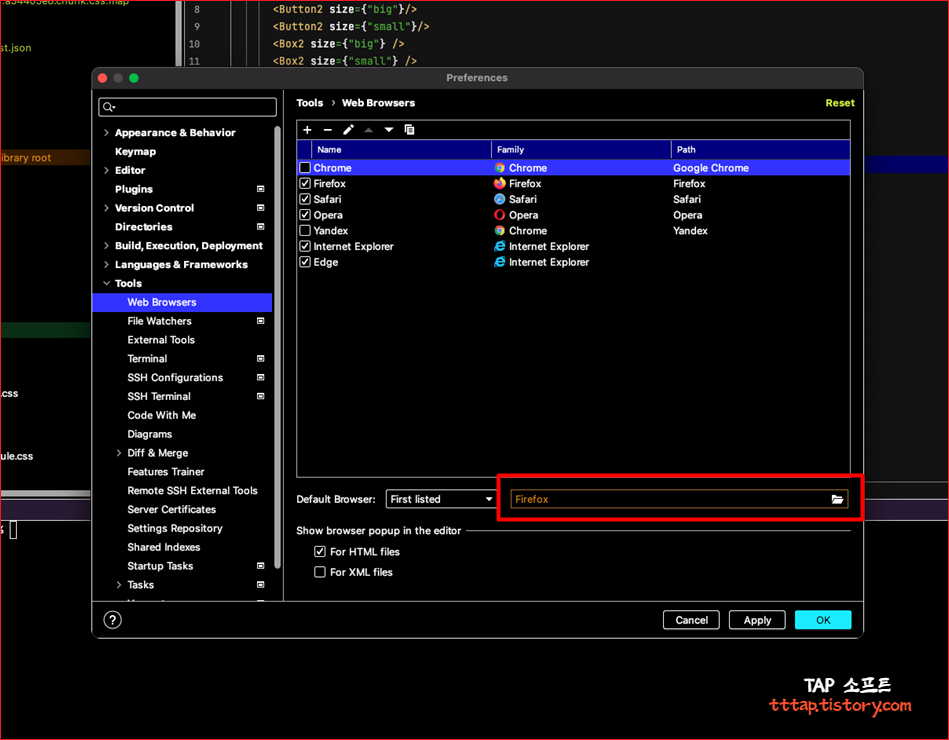Open help question mark icon
Image resolution: width=949 pixels, height=740 pixels.
113,620
